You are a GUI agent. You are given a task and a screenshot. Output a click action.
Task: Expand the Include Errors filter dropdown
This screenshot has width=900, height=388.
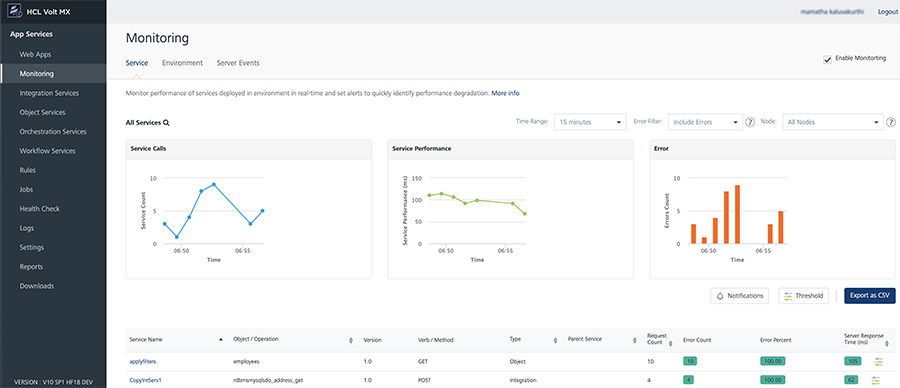point(705,122)
